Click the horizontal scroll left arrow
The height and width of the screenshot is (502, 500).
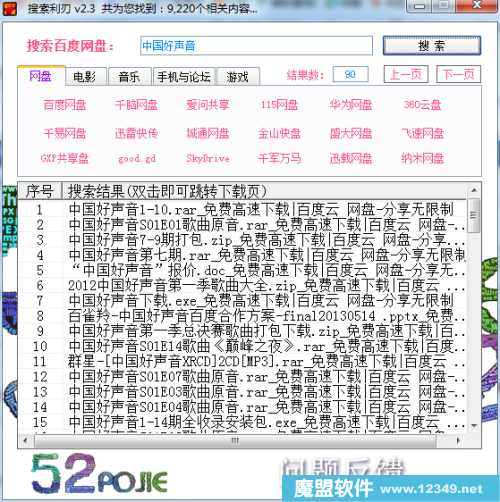coord(25,441)
